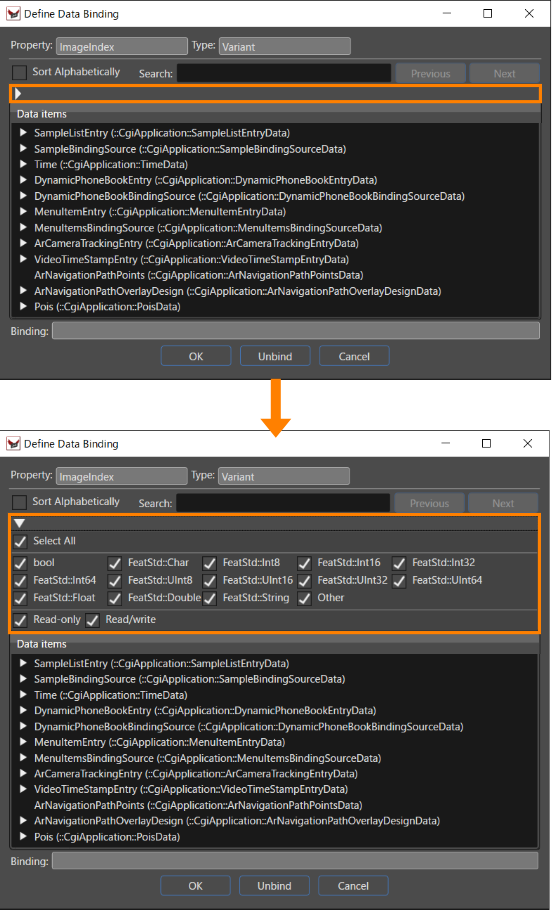Screen dimensions: 552x910
Task: Click Binding field in lower dialog
Action: tap(295, 861)
